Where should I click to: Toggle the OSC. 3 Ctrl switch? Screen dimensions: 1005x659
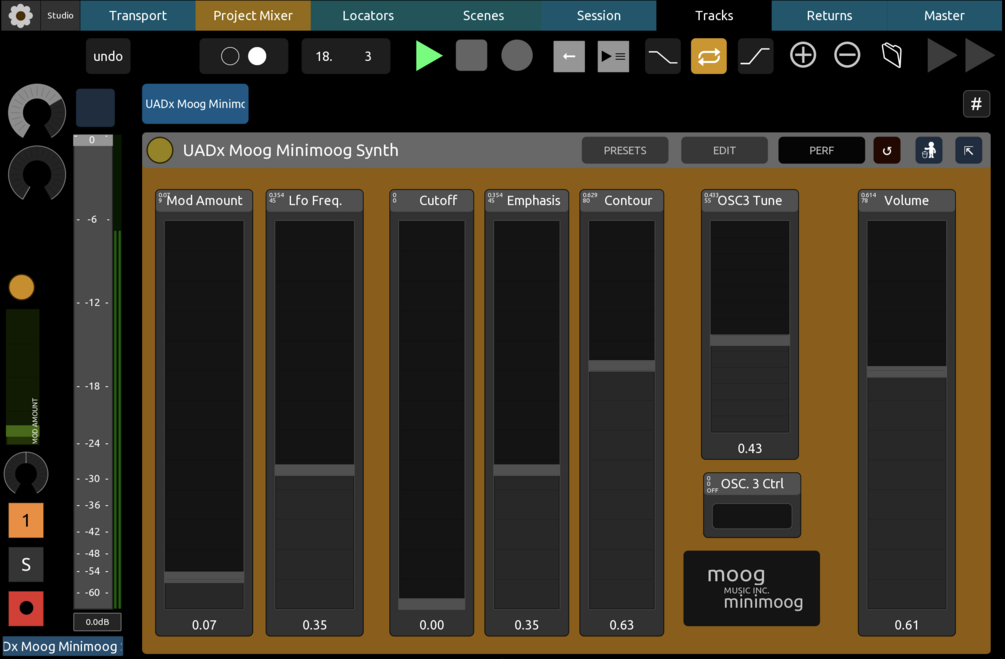pos(752,516)
